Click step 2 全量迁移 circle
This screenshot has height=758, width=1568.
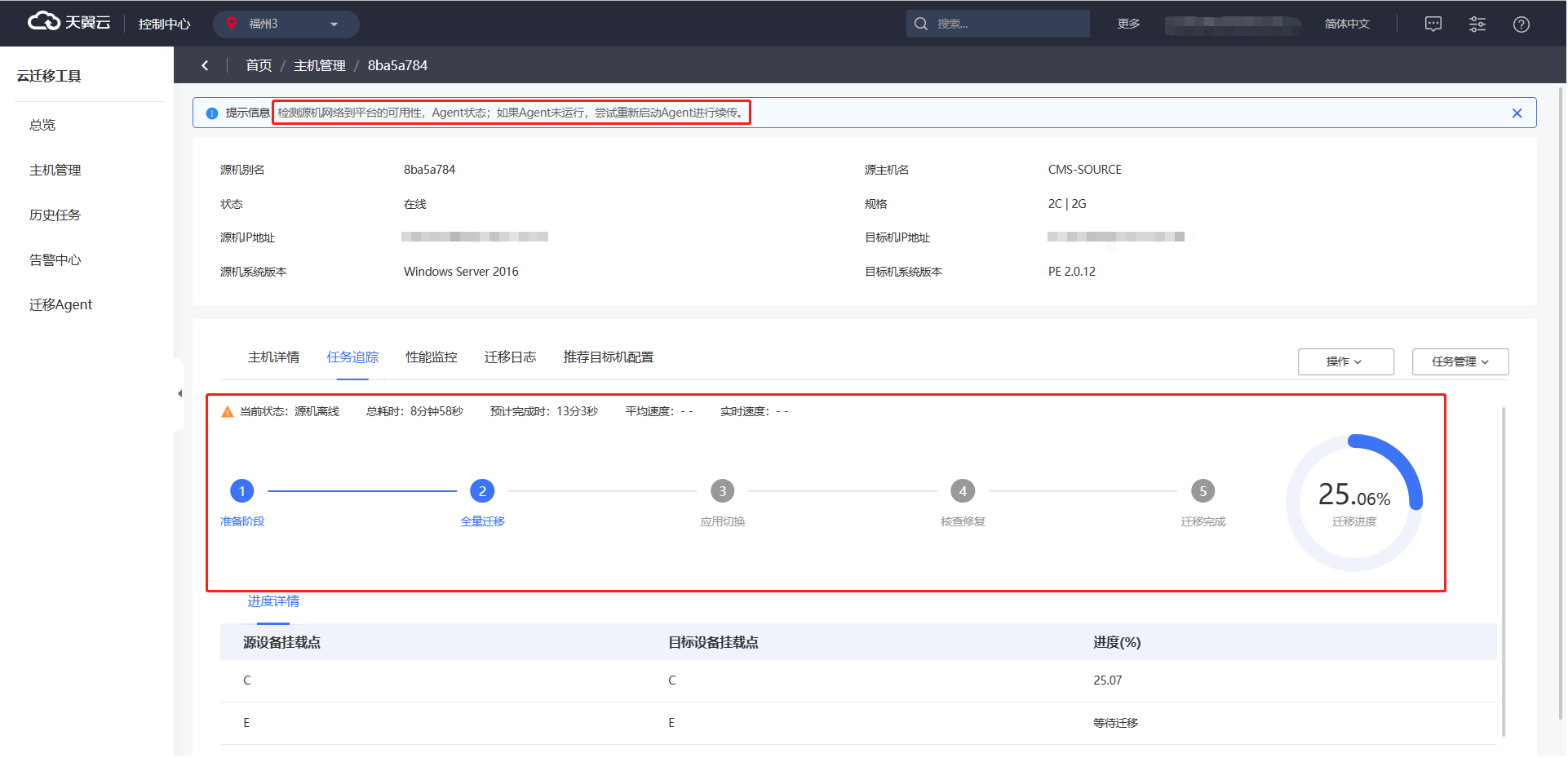[x=482, y=491]
